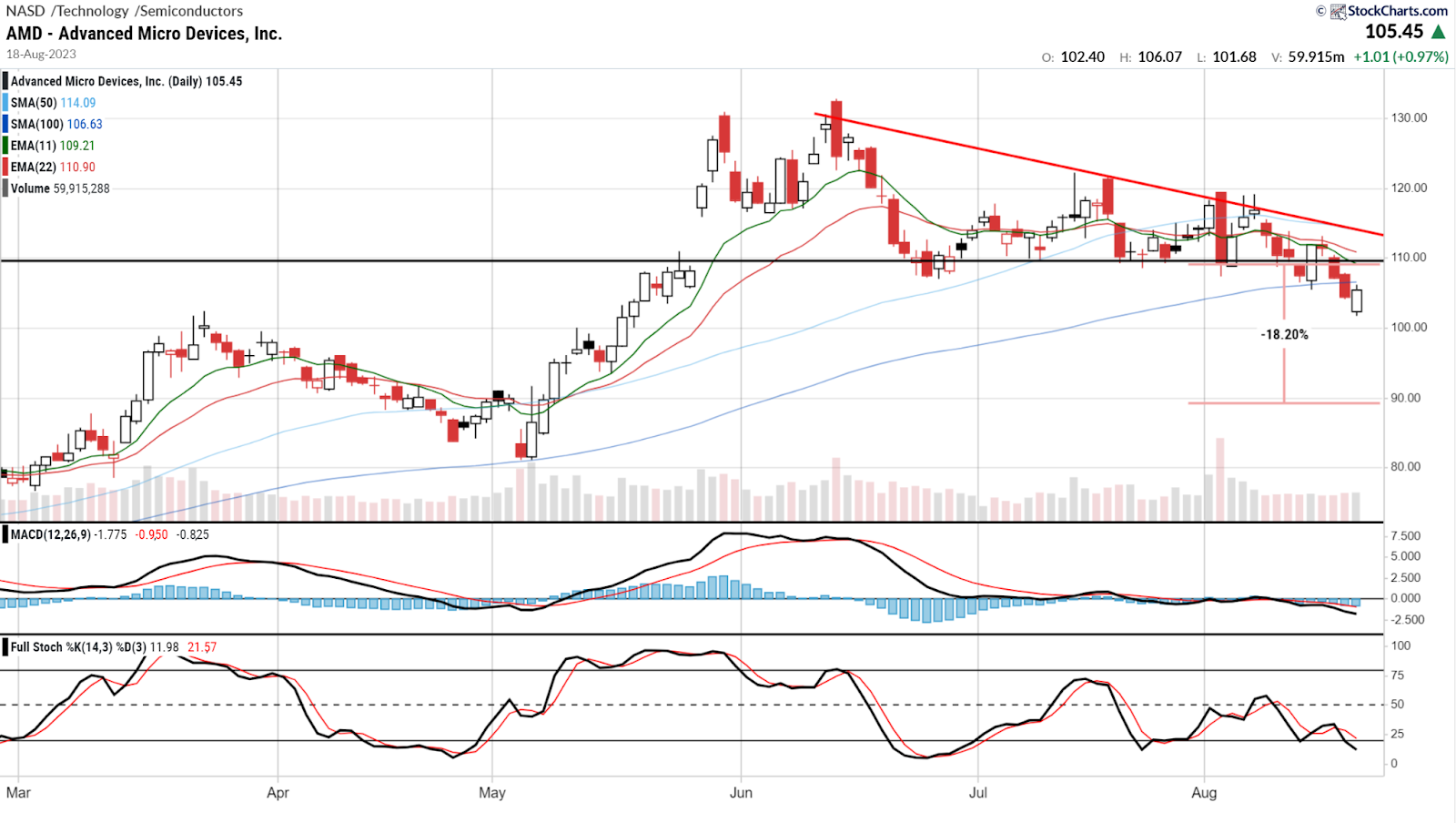Click the SMA(50) light-blue legend color marker
Viewport: 1456px width, 823px height.
(5, 103)
